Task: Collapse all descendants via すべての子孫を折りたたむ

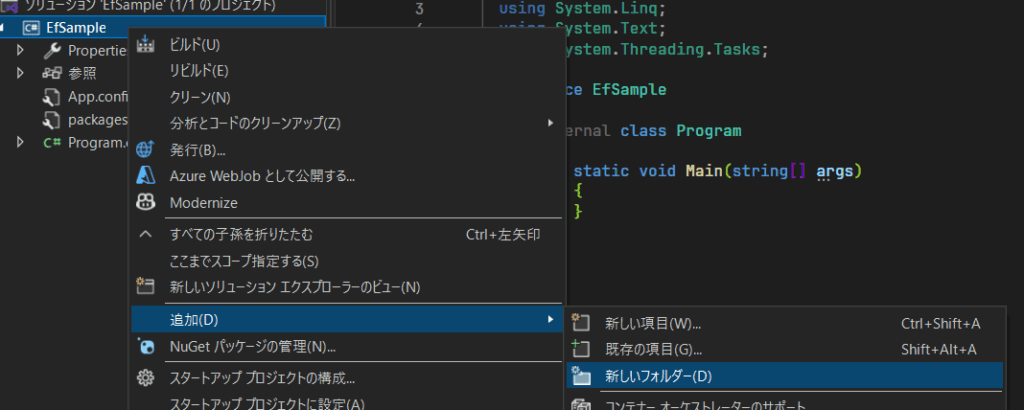Action: tap(241, 235)
